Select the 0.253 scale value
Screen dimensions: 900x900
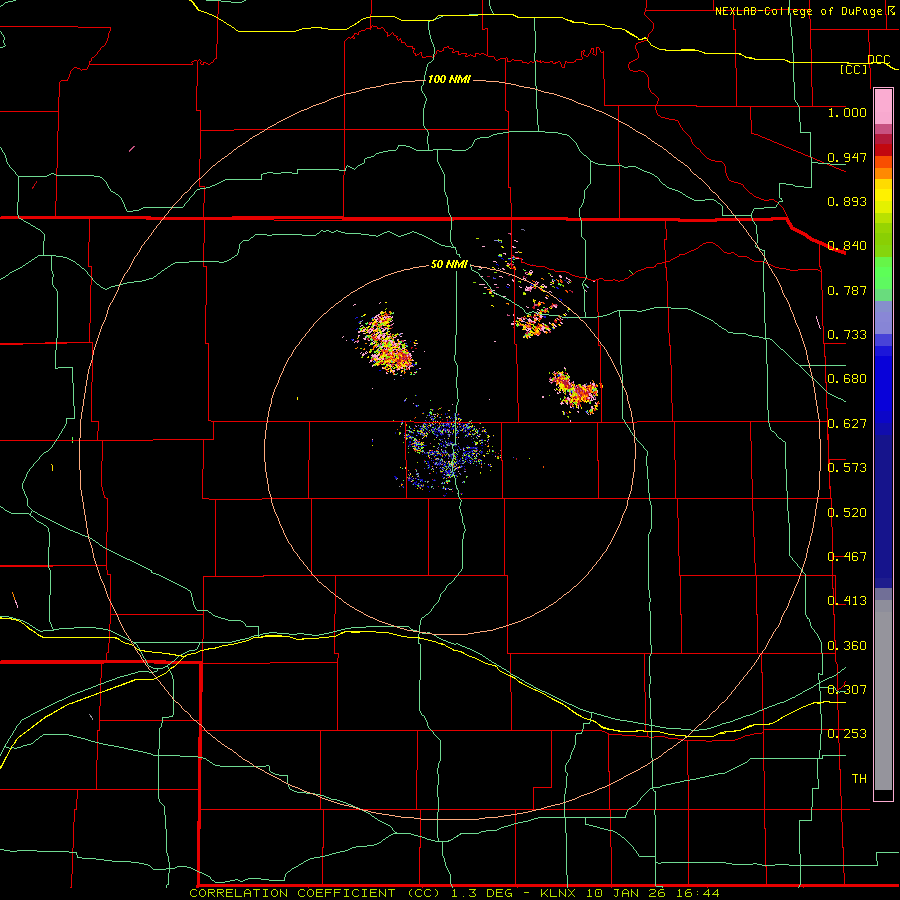[x=847, y=734]
